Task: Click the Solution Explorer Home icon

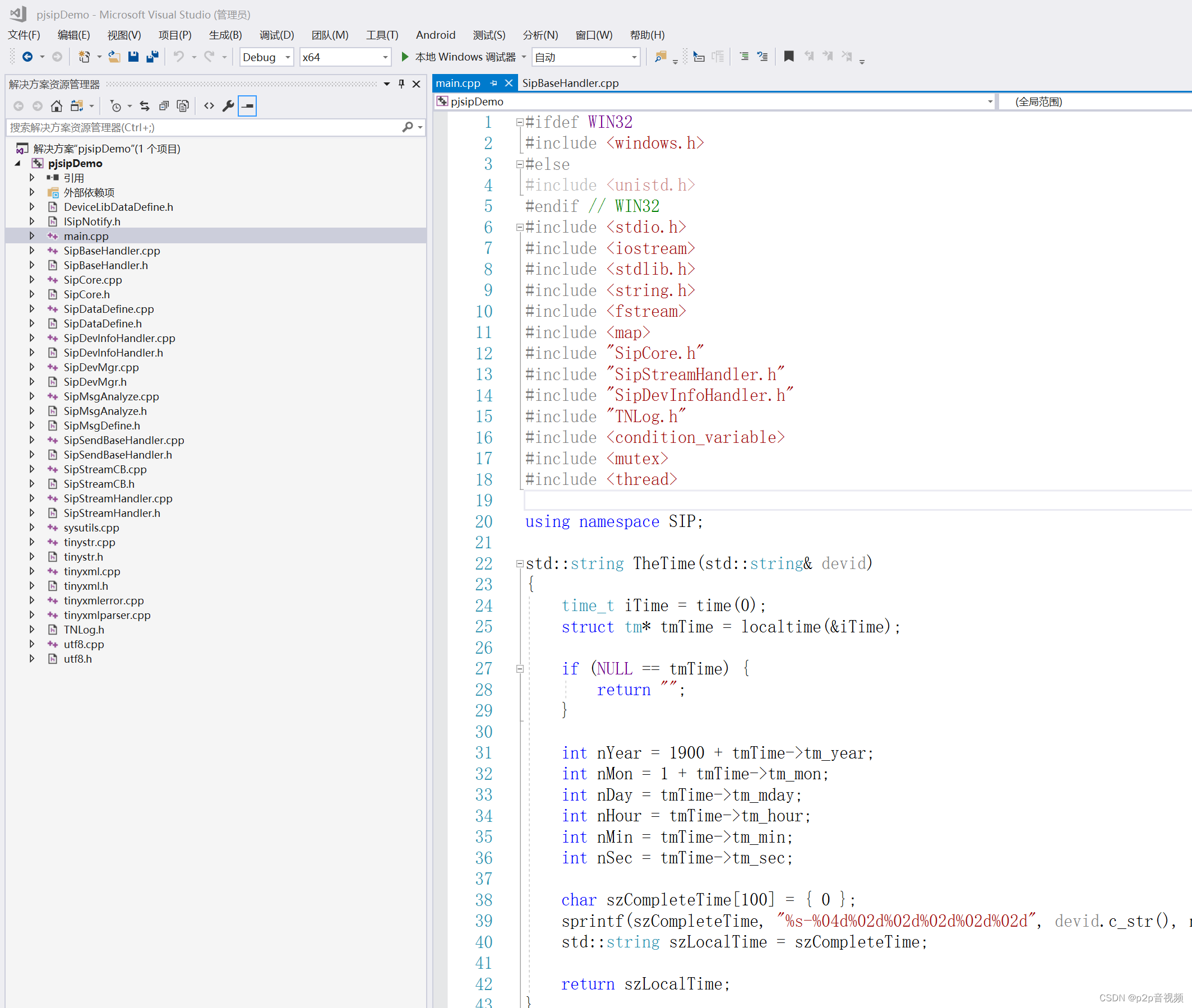Action: pyautogui.click(x=56, y=107)
